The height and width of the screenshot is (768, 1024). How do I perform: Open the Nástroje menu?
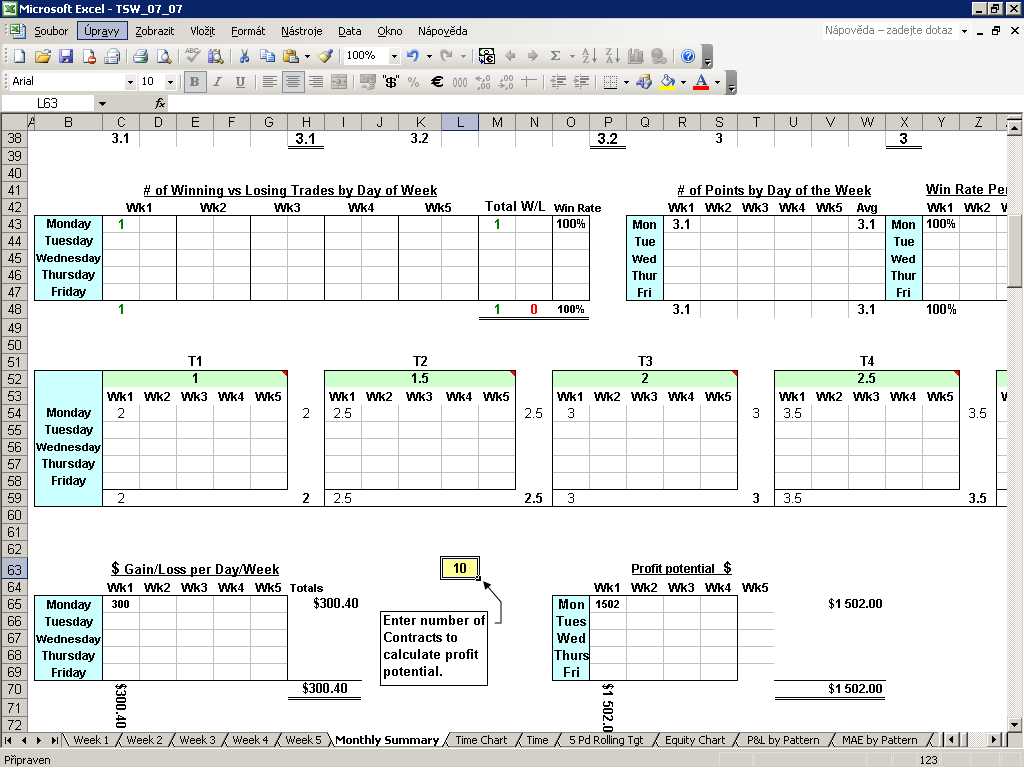tap(302, 31)
